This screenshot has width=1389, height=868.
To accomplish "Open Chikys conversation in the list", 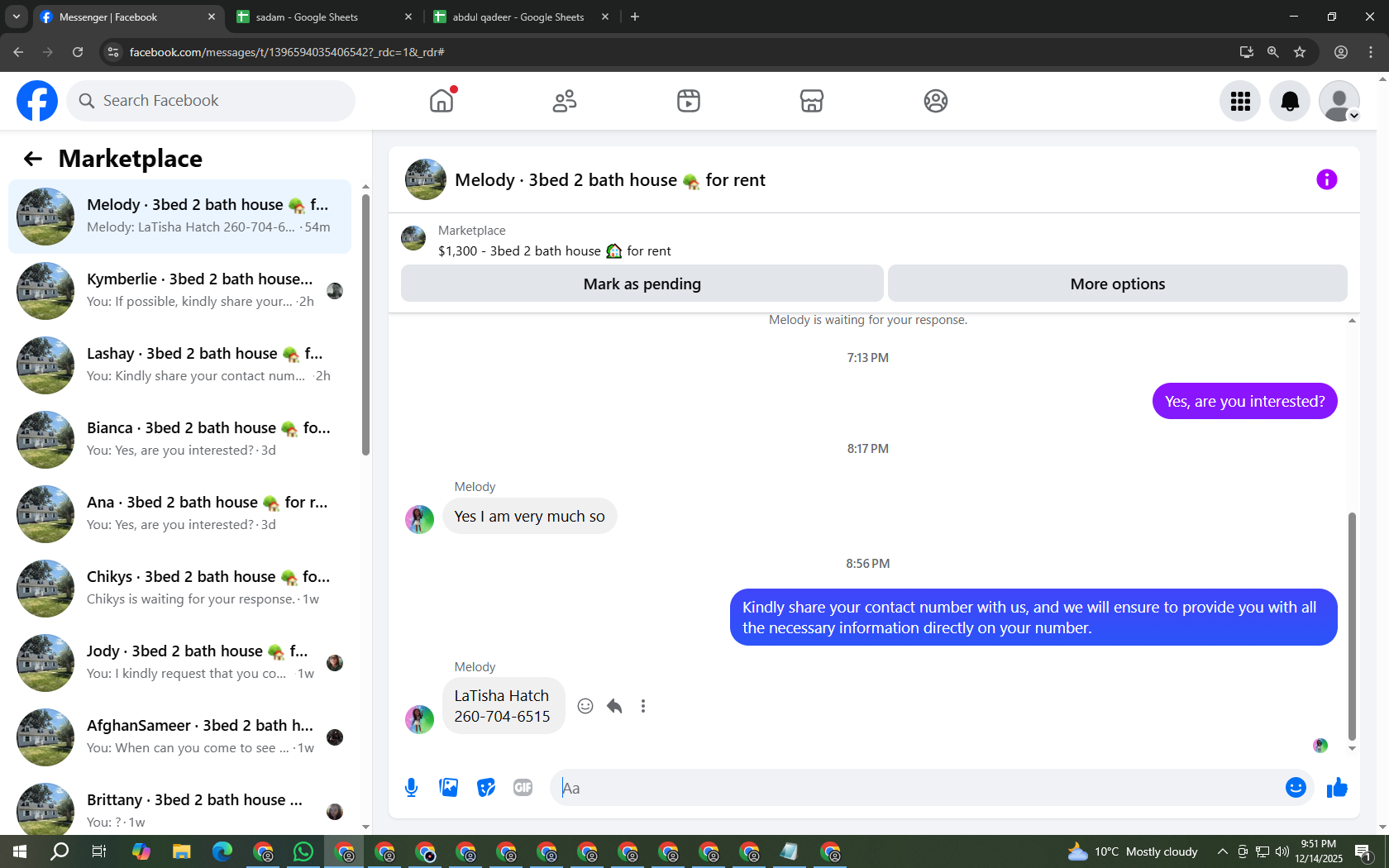I will tap(179, 589).
